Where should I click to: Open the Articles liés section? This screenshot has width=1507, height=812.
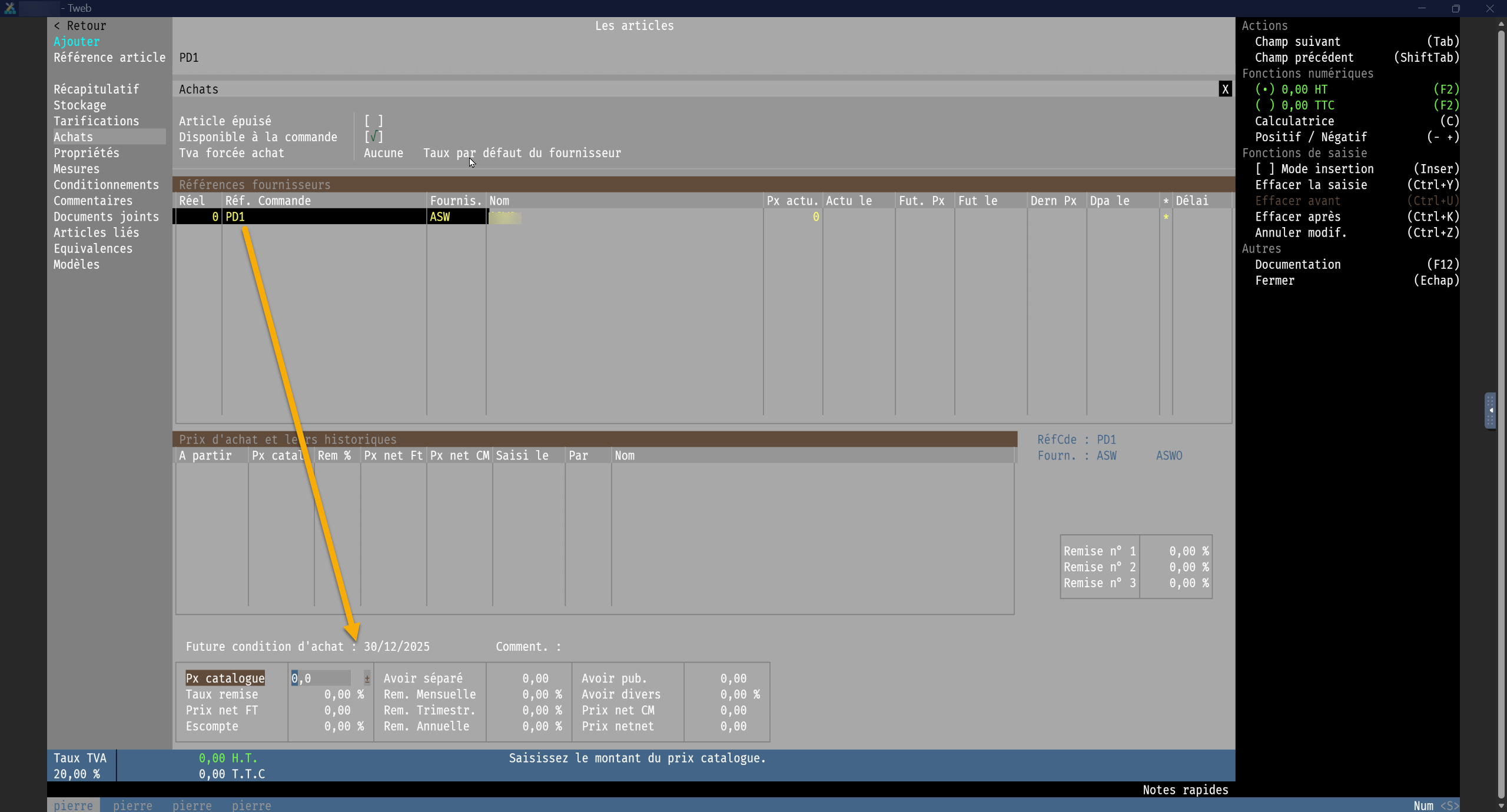[97, 232]
